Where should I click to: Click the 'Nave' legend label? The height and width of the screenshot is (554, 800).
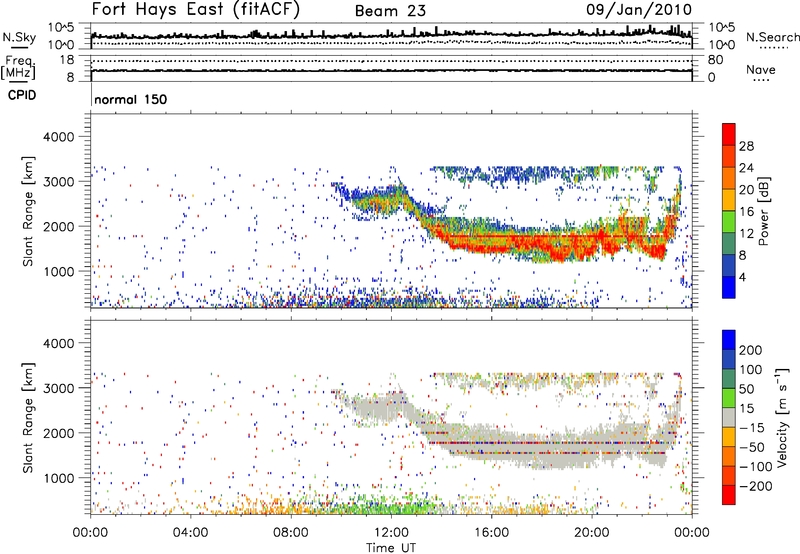[x=761, y=69]
